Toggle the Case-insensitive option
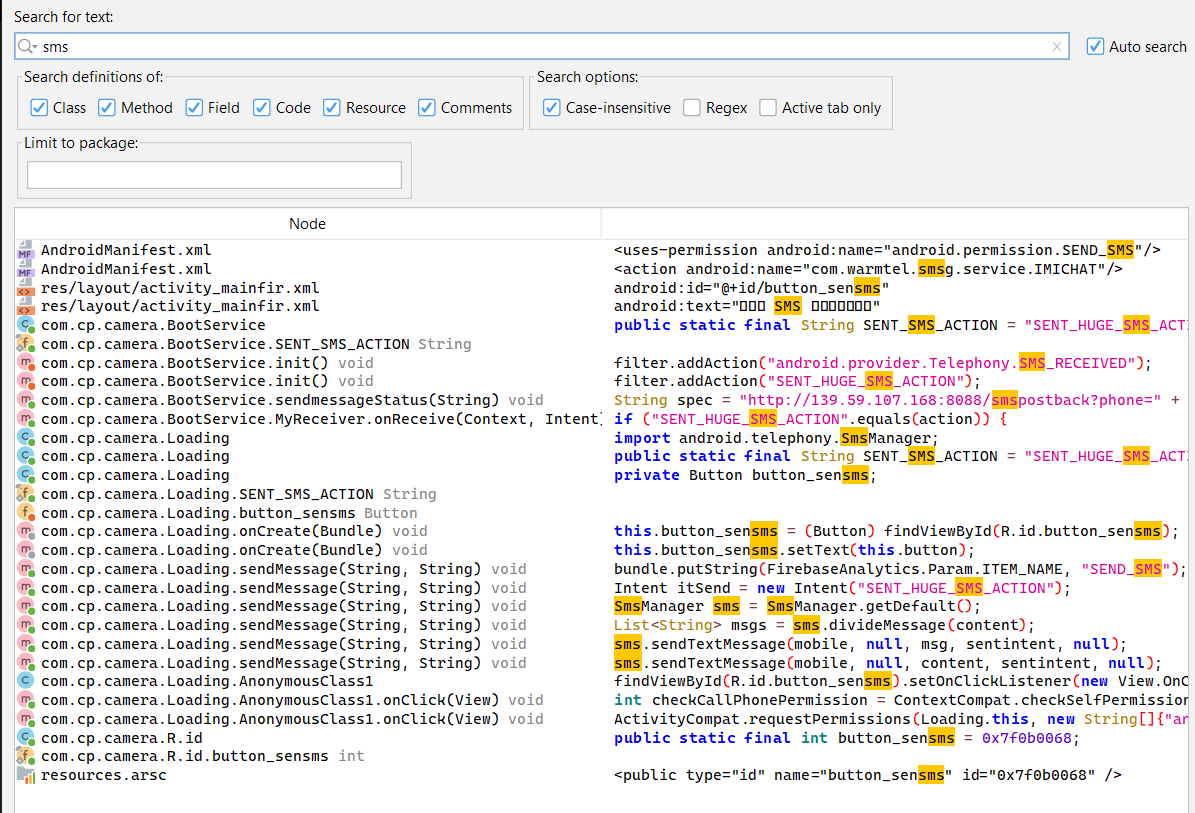The height and width of the screenshot is (813, 1195). tap(552, 107)
